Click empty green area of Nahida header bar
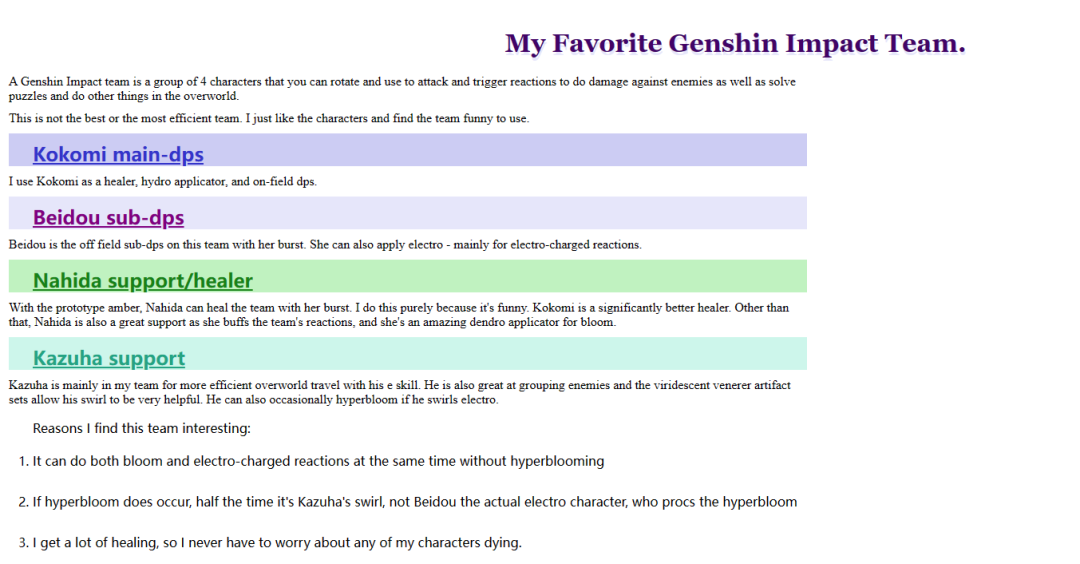Screen dimensions: 1080x564 (x=530, y=276)
